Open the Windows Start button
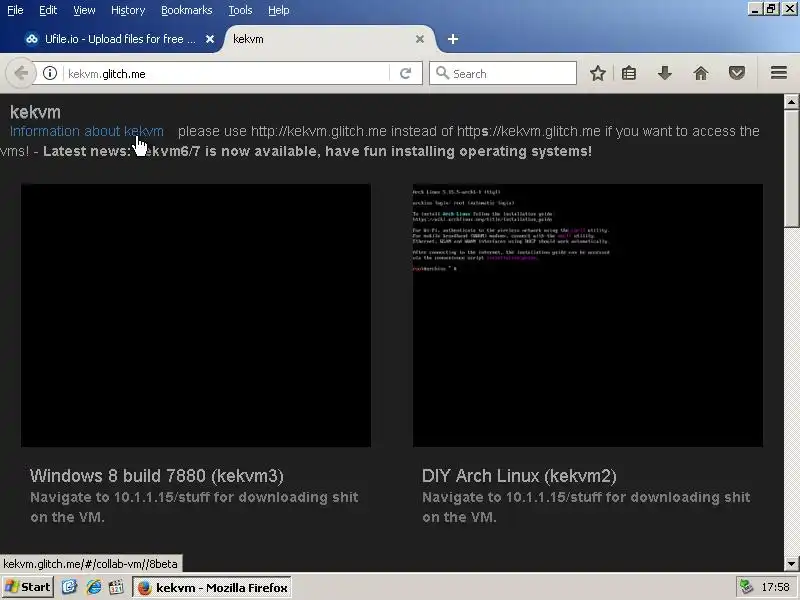The height and width of the screenshot is (600, 800). point(28,587)
